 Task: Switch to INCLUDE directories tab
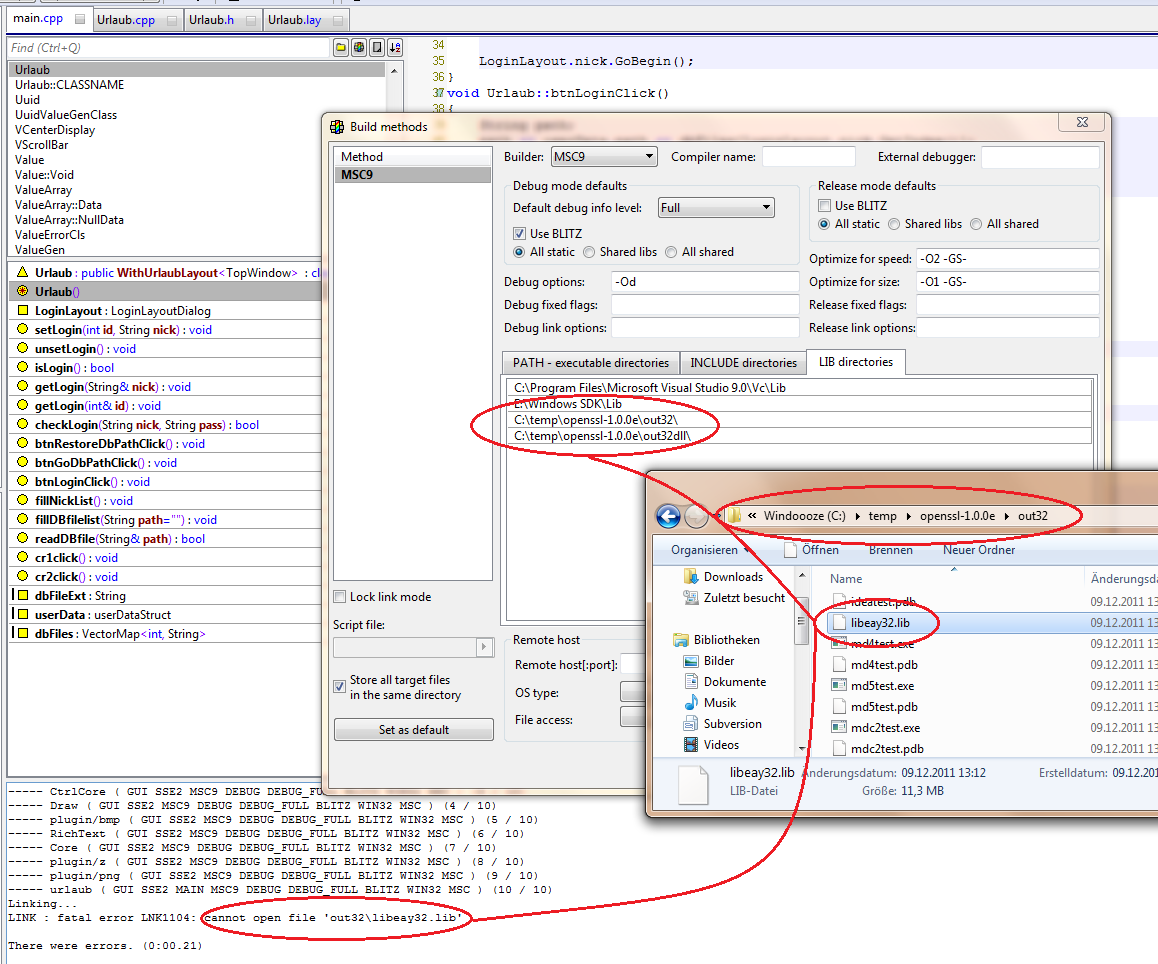[743, 363]
